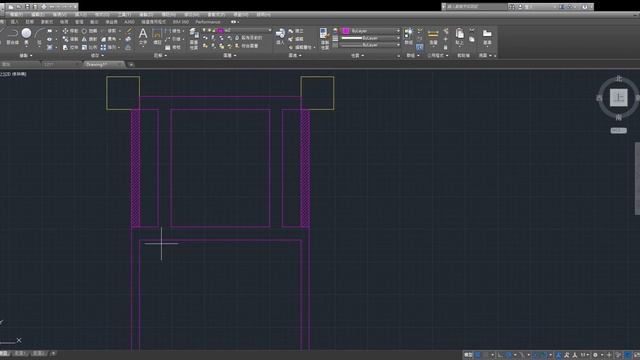The width and height of the screenshot is (640, 360).
Task: Expand the Draw panel title flyout
Action: coord(26,56)
